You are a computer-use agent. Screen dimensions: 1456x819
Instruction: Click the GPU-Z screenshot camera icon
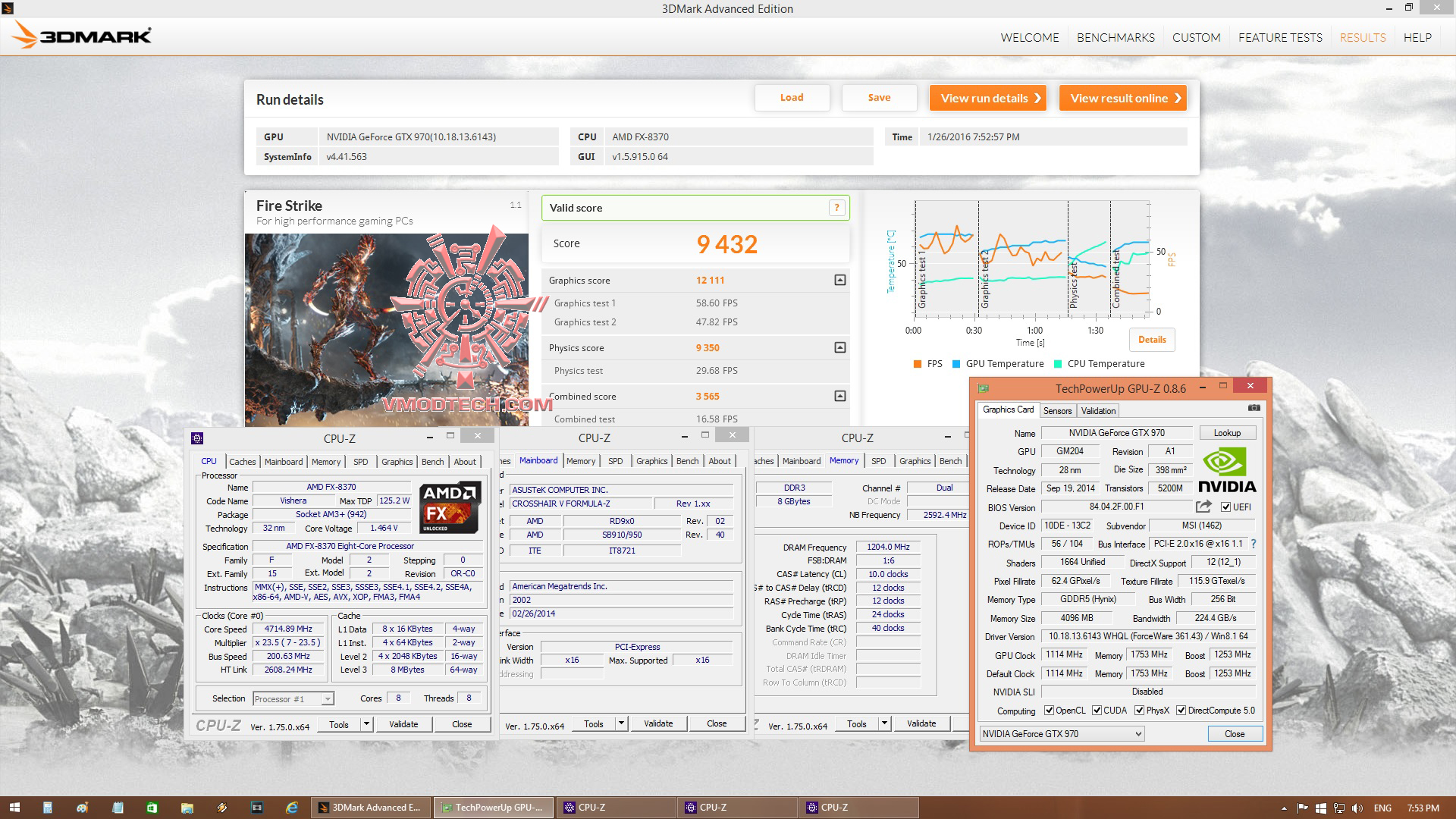[1254, 408]
